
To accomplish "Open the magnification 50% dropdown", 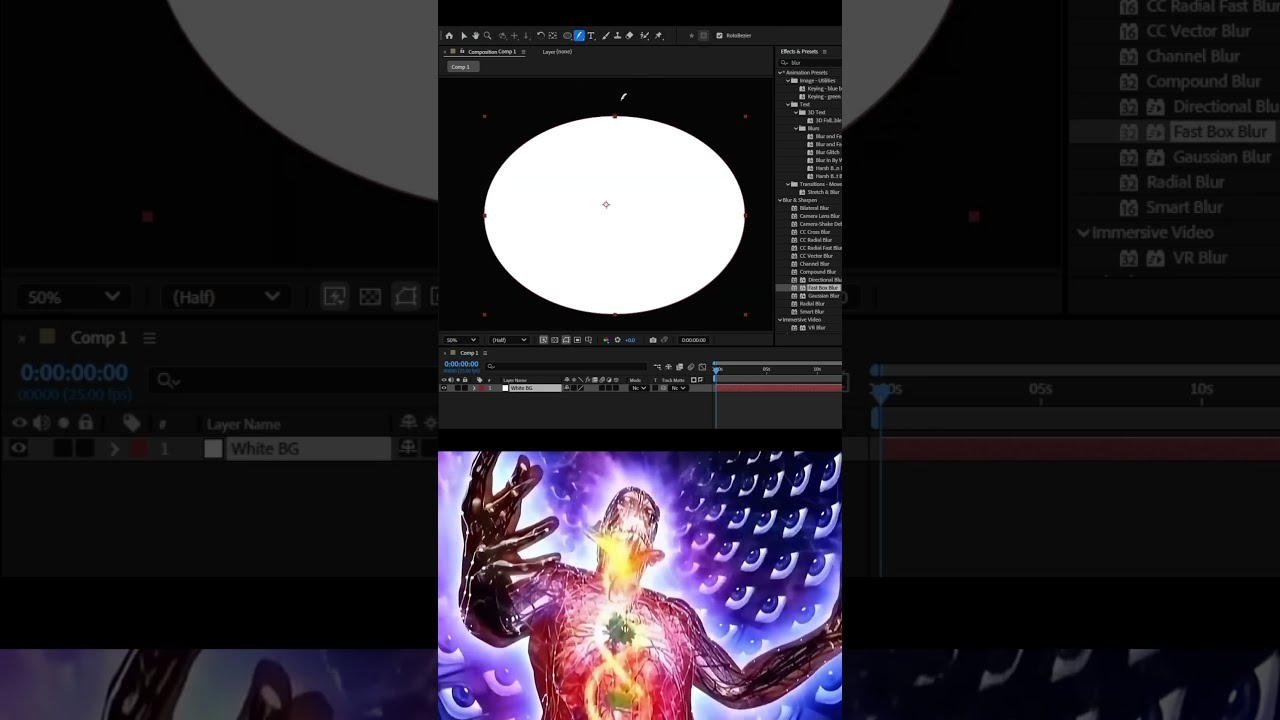I will click(461, 340).
